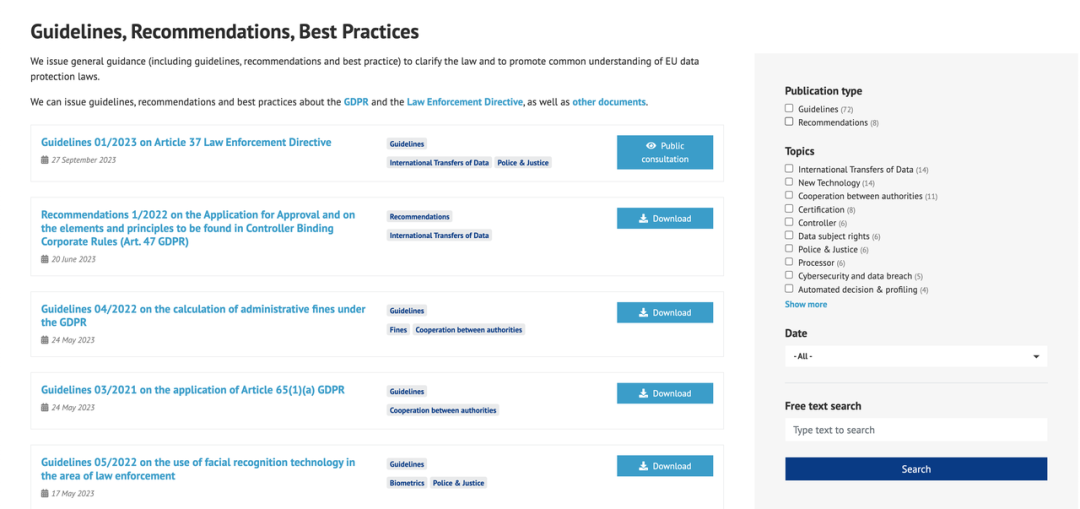
Task: Open the Date dropdown showing All
Action: 915,356
